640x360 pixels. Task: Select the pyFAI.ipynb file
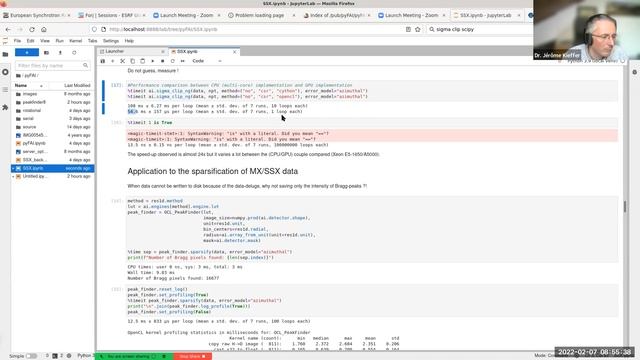[52, 143]
